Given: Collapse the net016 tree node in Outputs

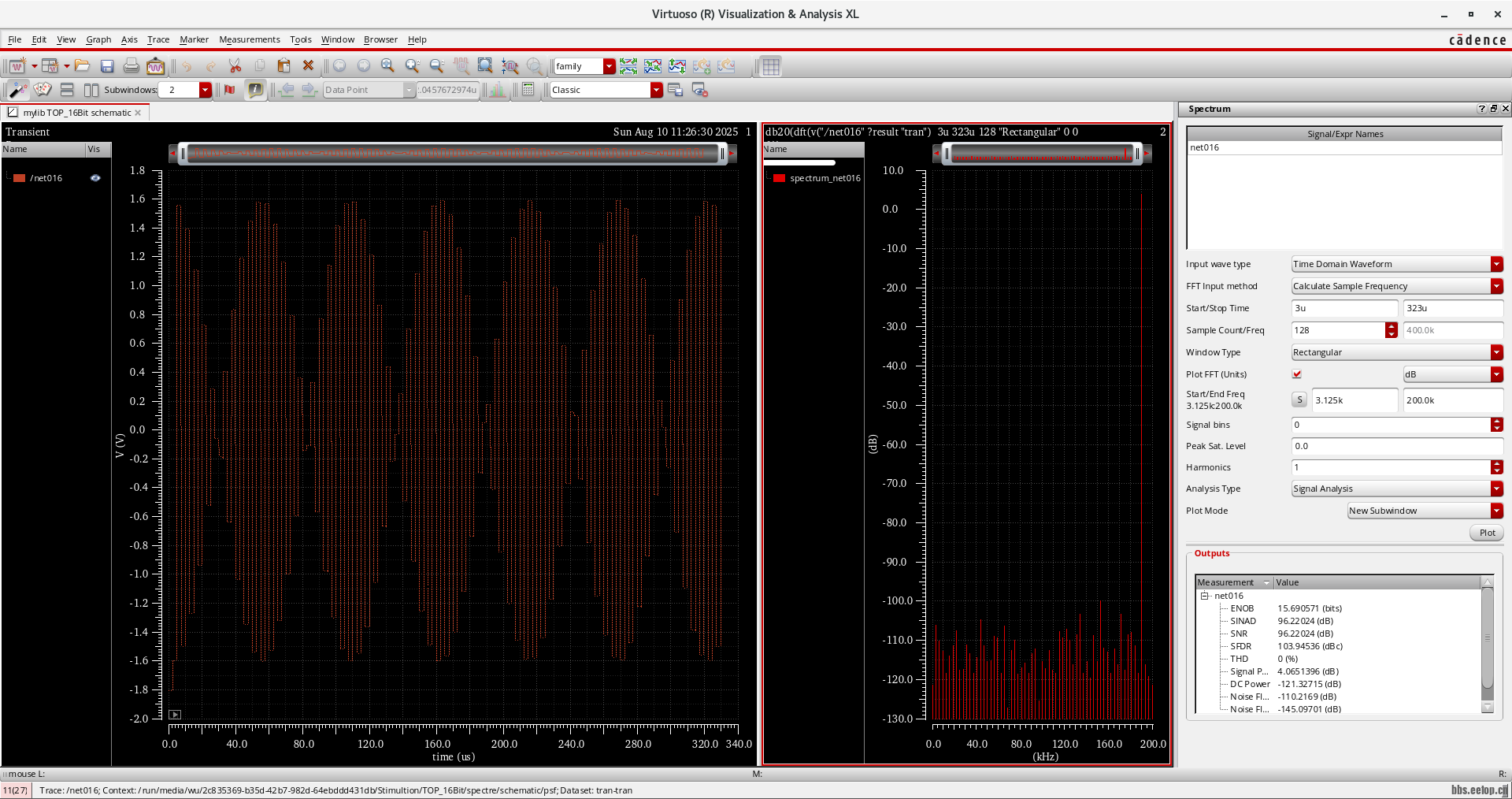Looking at the screenshot, I should pyautogui.click(x=1204, y=596).
